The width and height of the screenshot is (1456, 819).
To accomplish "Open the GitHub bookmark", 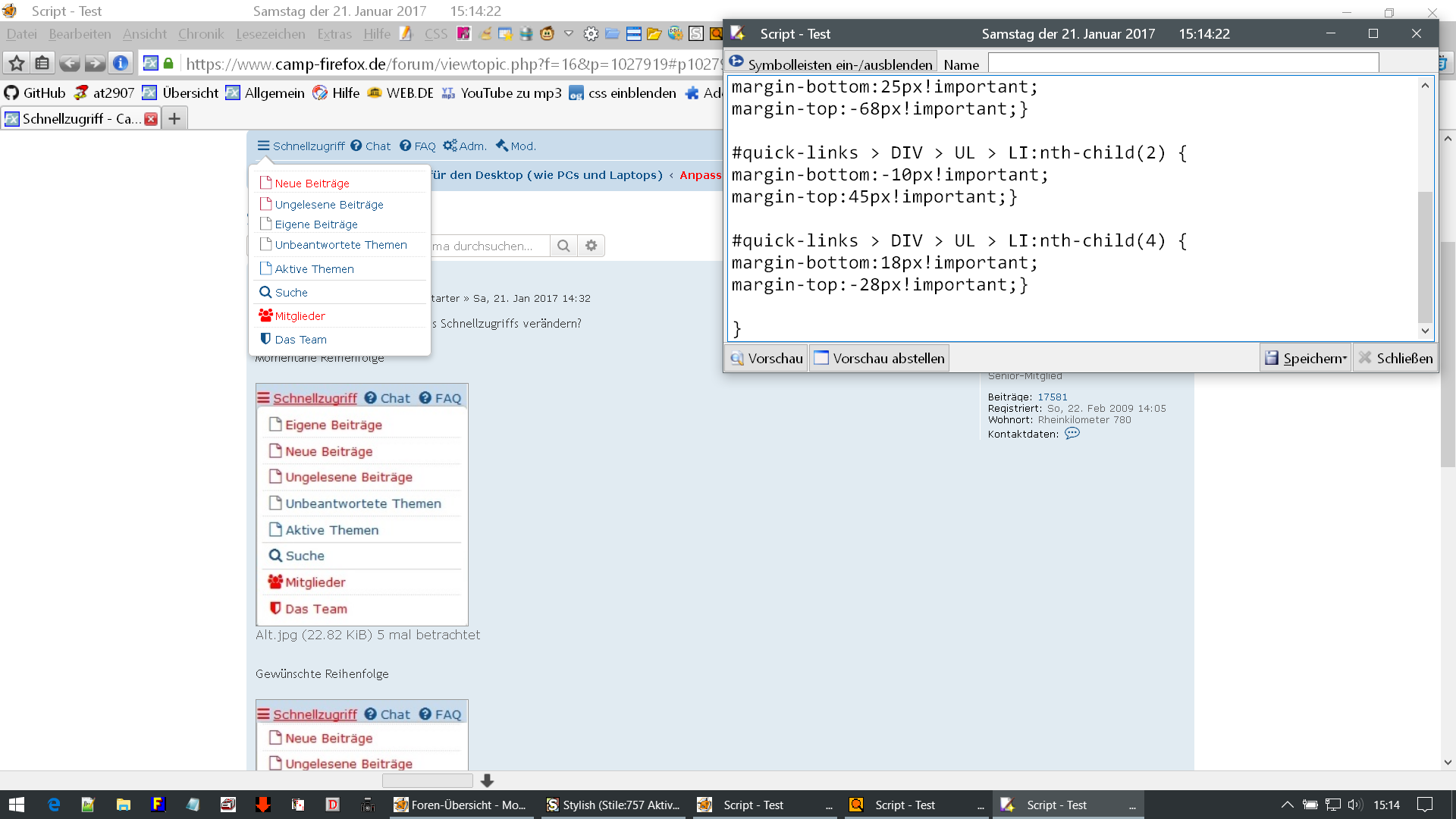I will coord(35,93).
